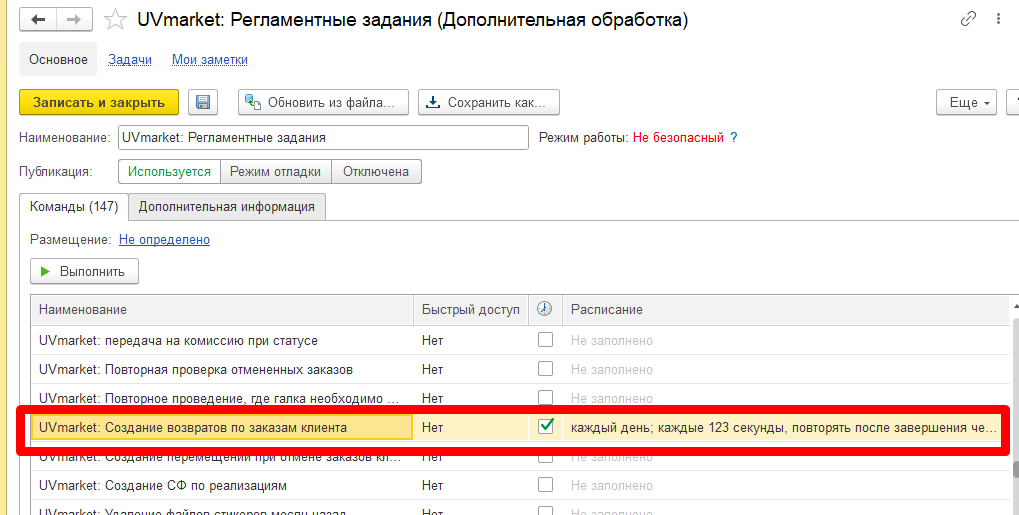1019x515 pixels.
Task: Click the scrollbar up arrow of the table
Action: (x=1015, y=306)
